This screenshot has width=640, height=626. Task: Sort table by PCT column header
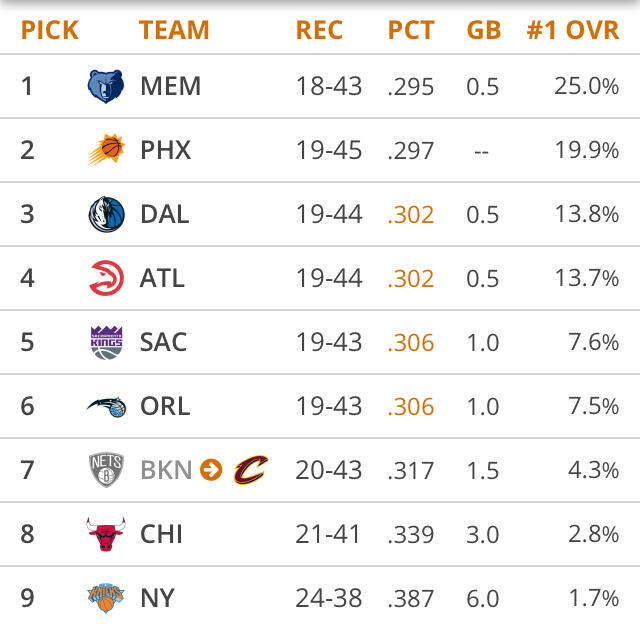click(x=411, y=30)
